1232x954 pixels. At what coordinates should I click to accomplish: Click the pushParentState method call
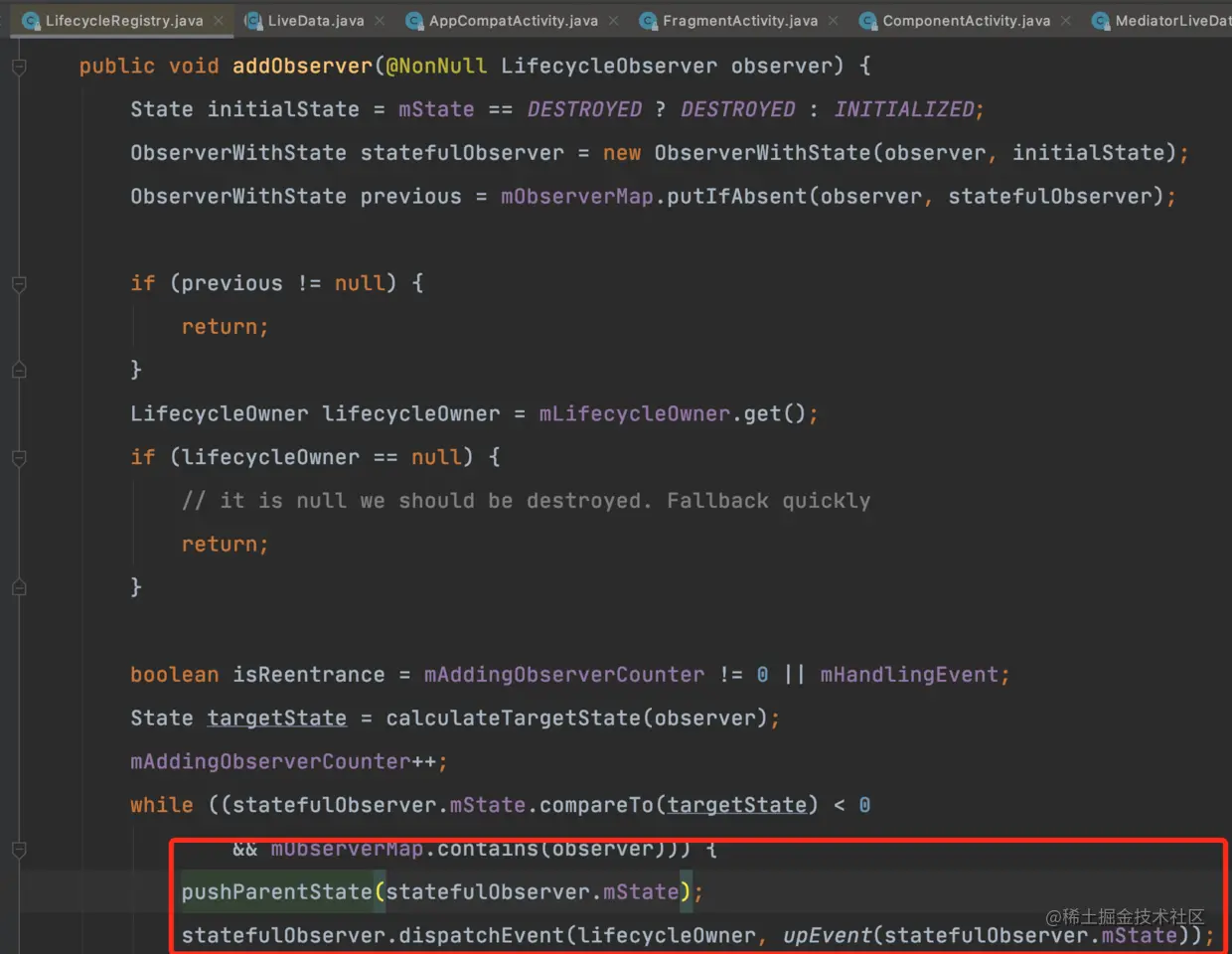click(276, 892)
